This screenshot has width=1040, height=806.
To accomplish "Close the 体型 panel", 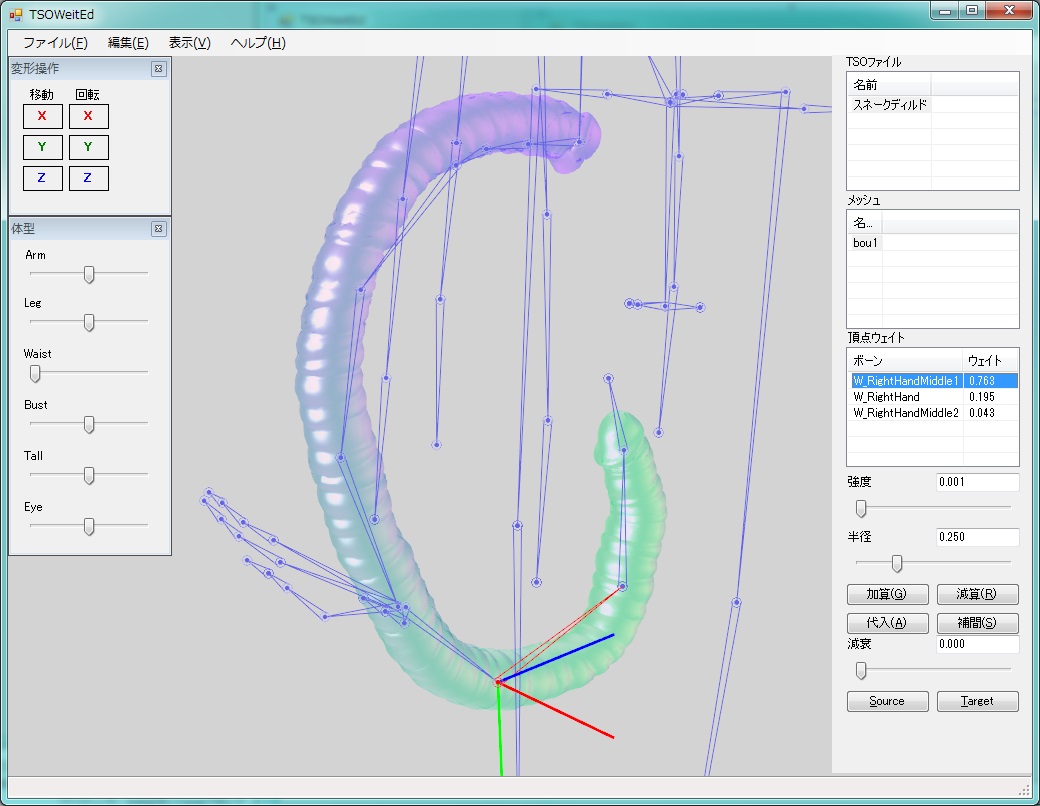I will pyautogui.click(x=158, y=229).
